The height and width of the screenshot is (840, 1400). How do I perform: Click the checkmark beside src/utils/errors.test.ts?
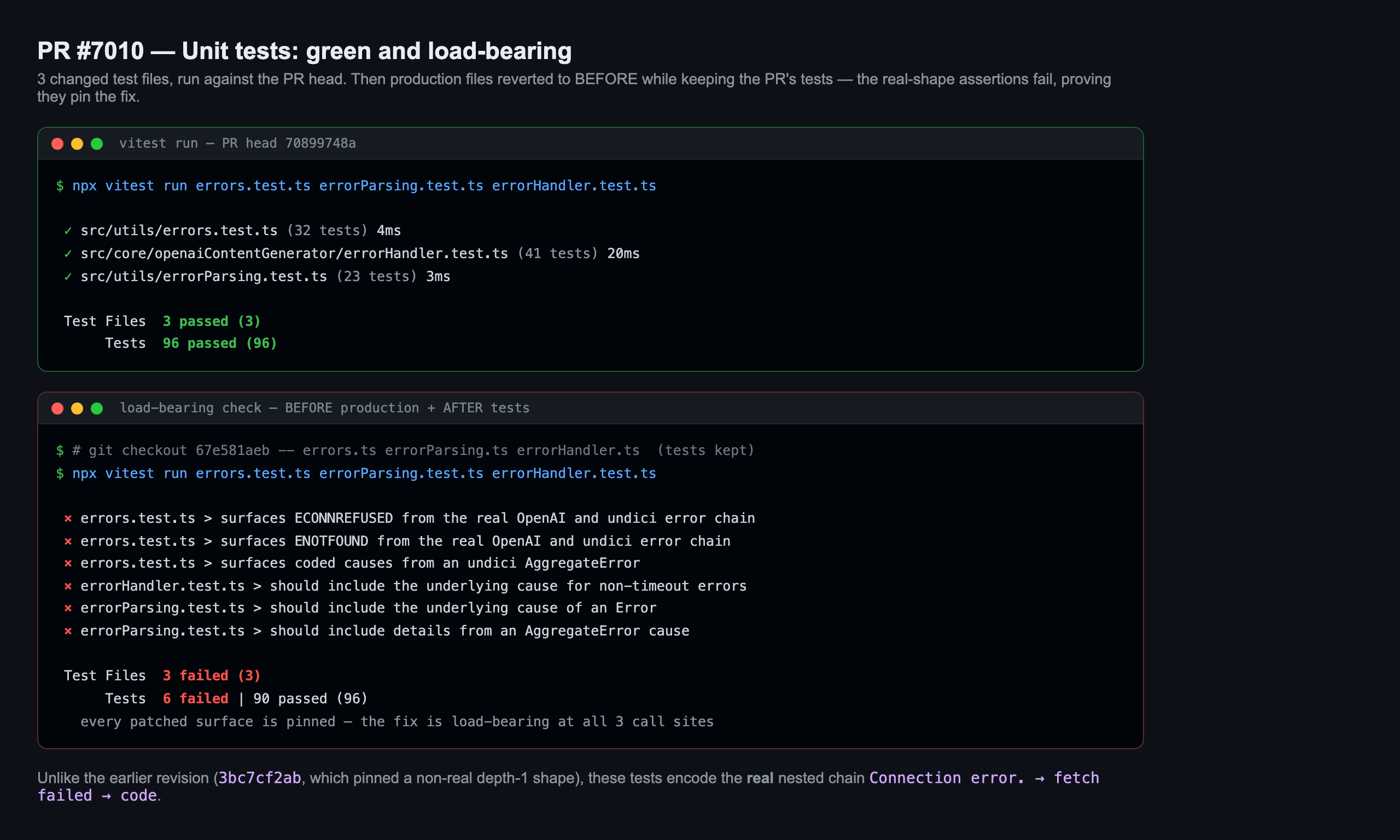pos(68,231)
